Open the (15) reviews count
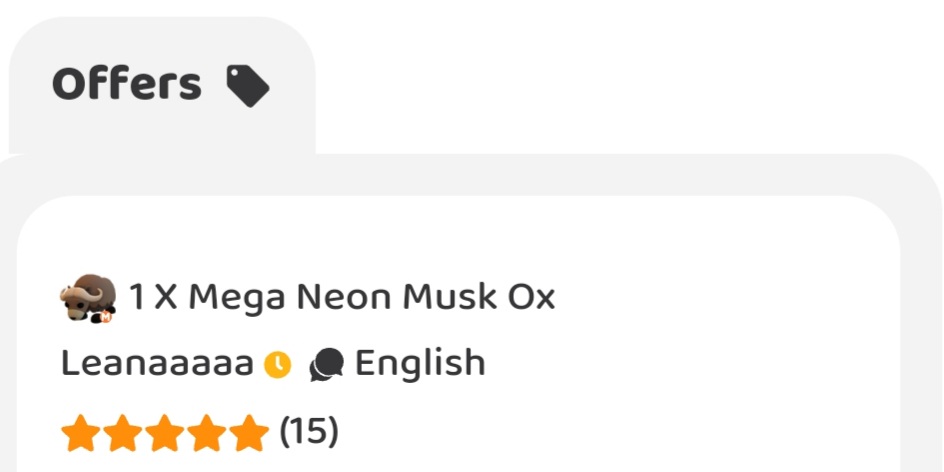This screenshot has width=944, height=472. [309, 433]
